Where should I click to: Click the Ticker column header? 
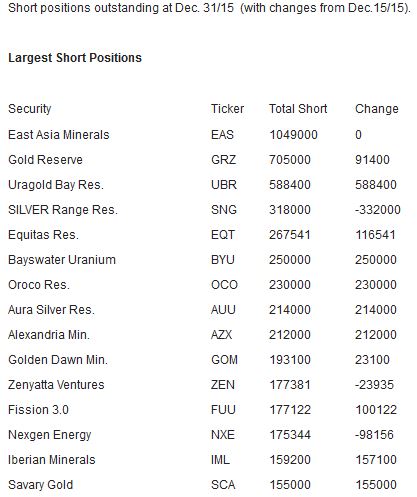click(x=227, y=109)
